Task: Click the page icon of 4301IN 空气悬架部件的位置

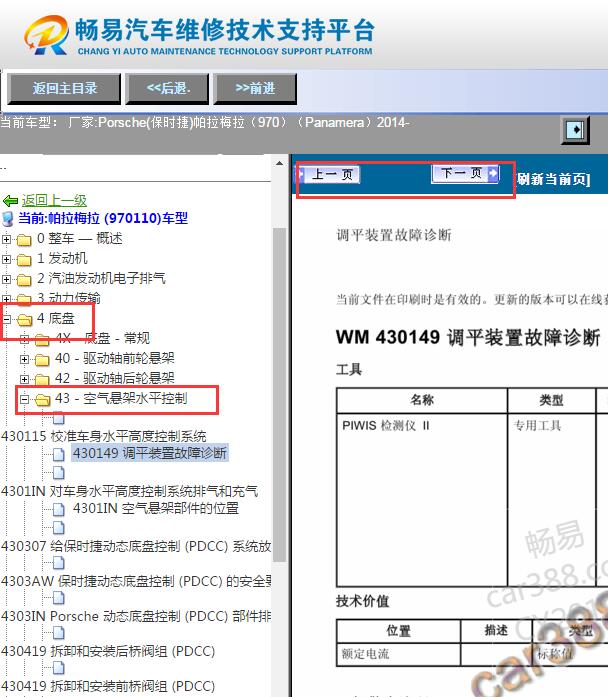Action: coord(59,509)
